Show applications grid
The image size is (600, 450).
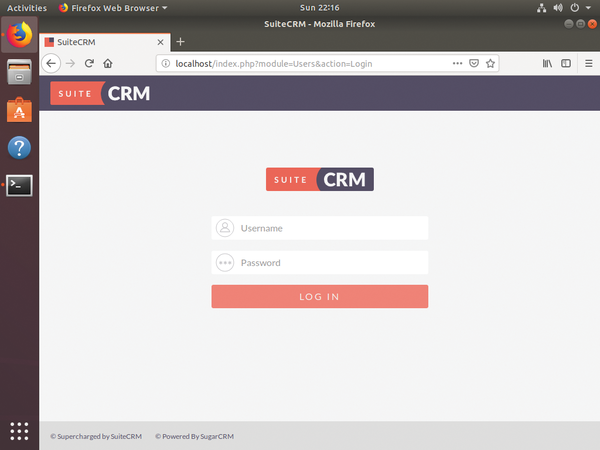click(19, 431)
